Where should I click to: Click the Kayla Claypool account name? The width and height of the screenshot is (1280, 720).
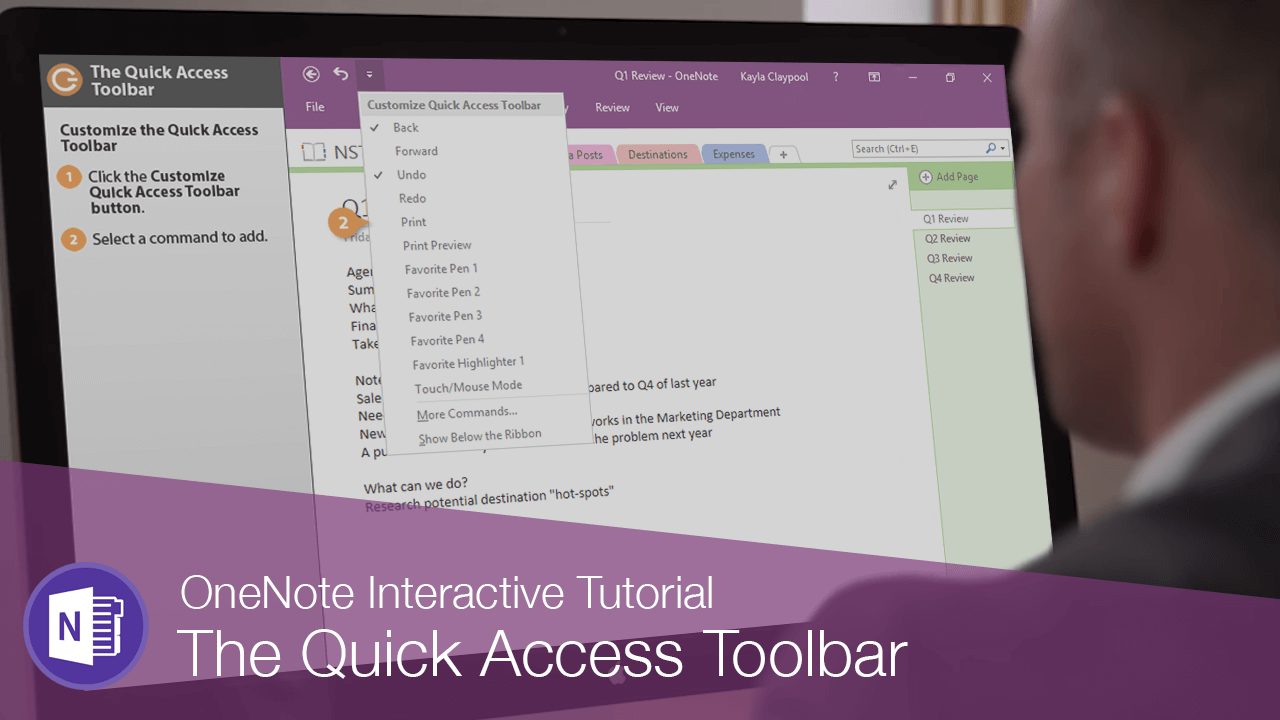click(x=774, y=77)
